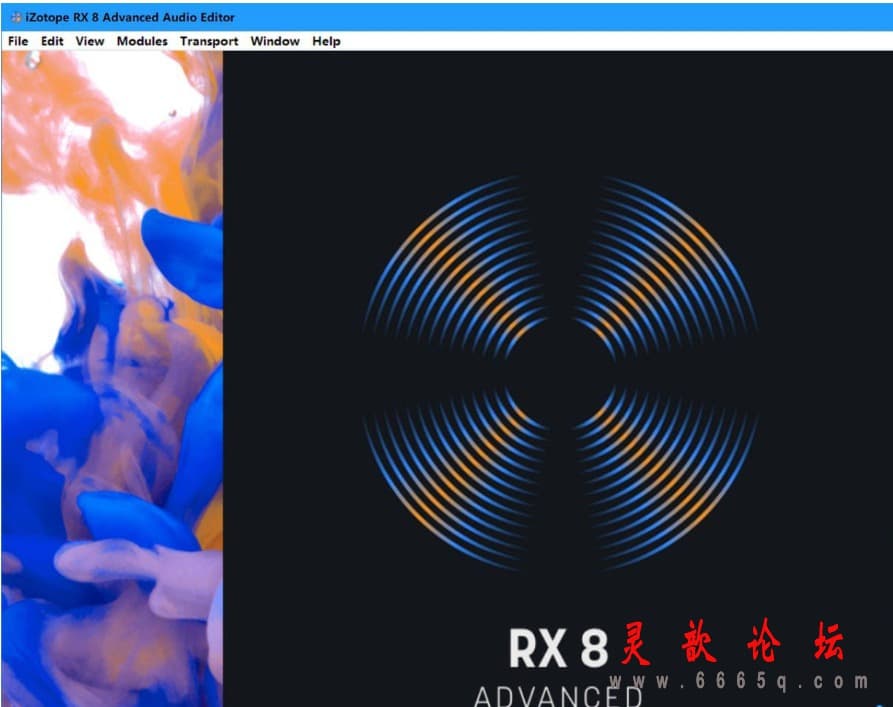The width and height of the screenshot is (893, 707).
Task: Click the iZotope RX 8 title bar icon
Action: tap(16, 18)
